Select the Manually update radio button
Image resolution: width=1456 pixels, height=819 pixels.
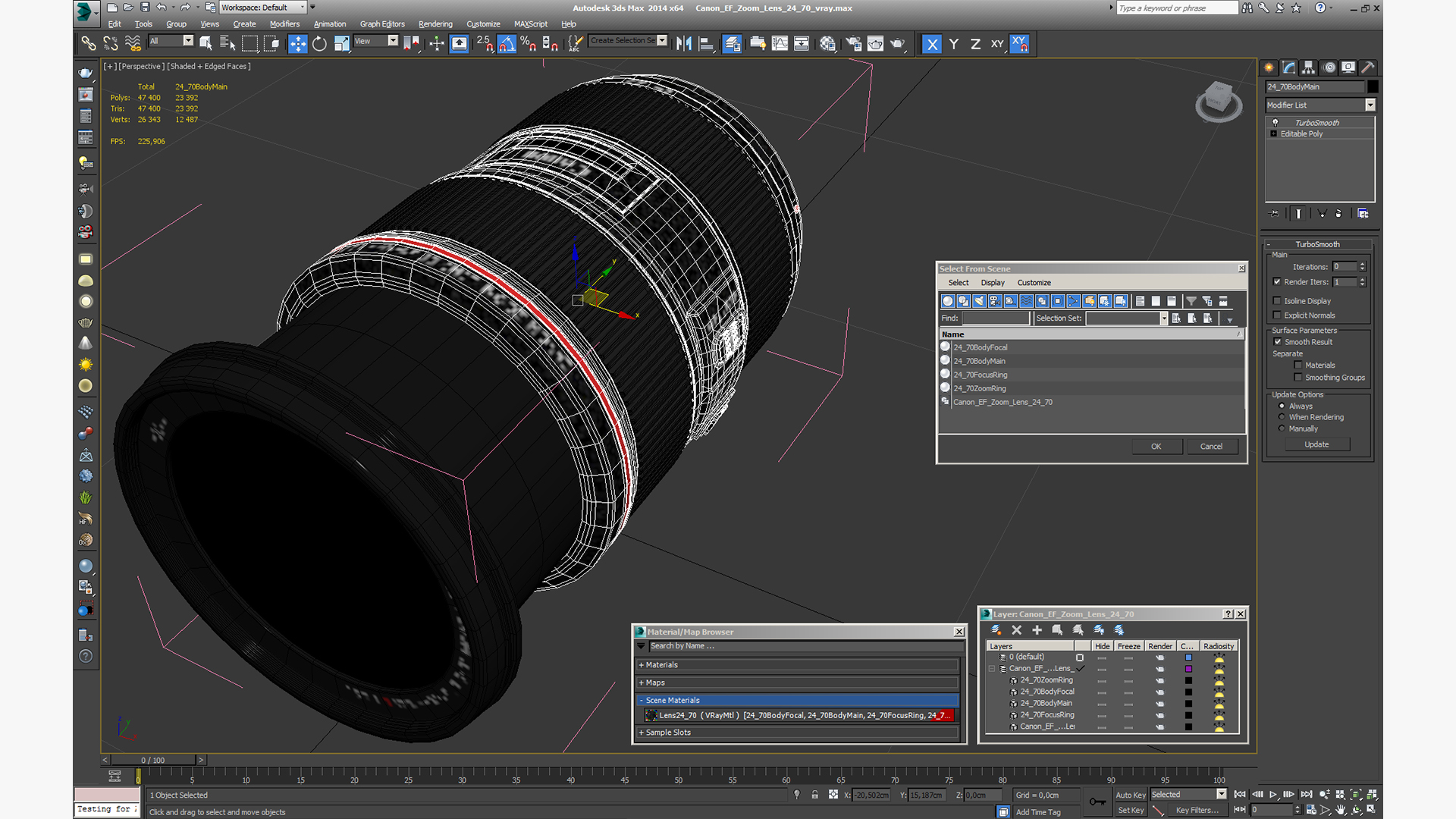coord(1282,428)
